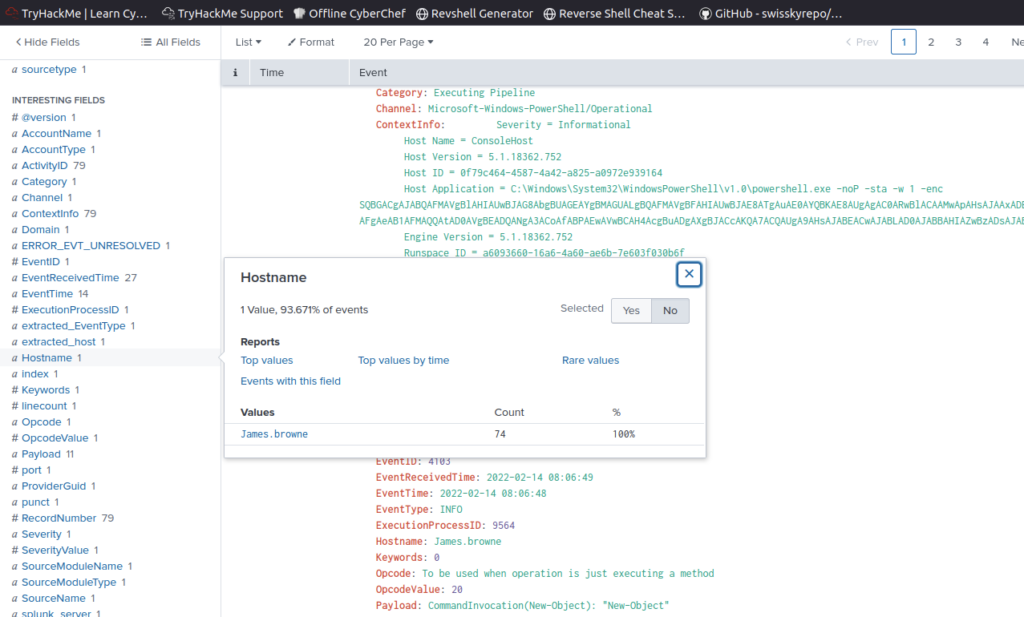The image size is (1024, 617).
Task: Close the Hostname field popup
Action: pos(689,274)
